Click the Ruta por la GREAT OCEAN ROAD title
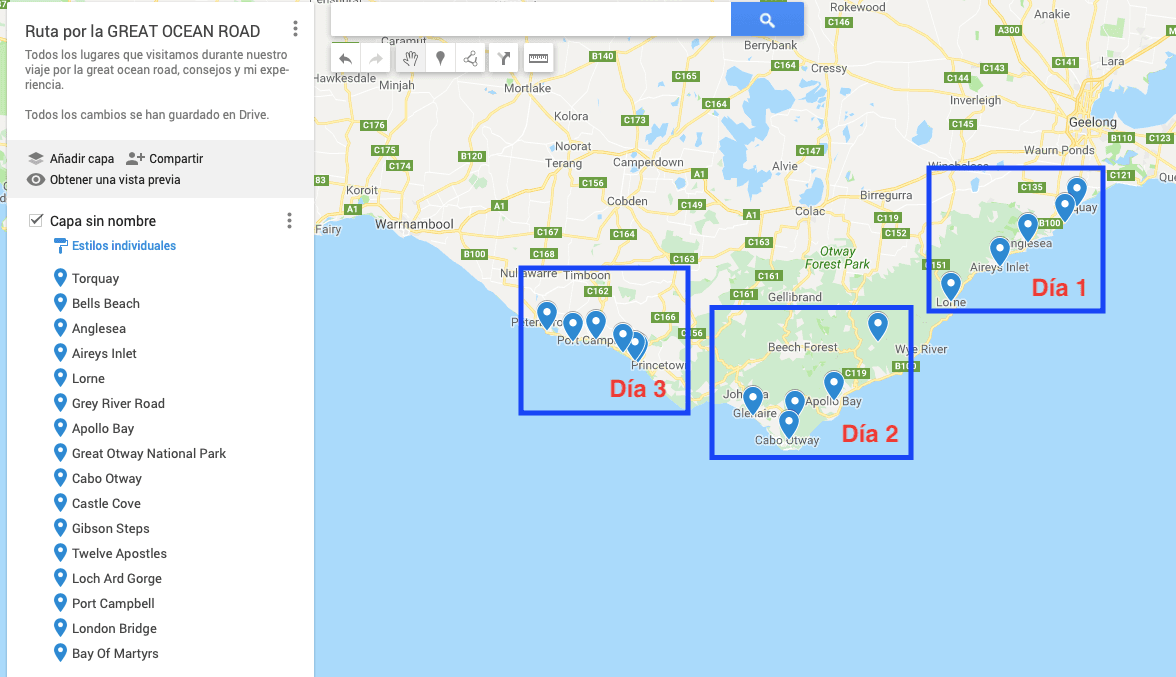 tap(142, 31)
